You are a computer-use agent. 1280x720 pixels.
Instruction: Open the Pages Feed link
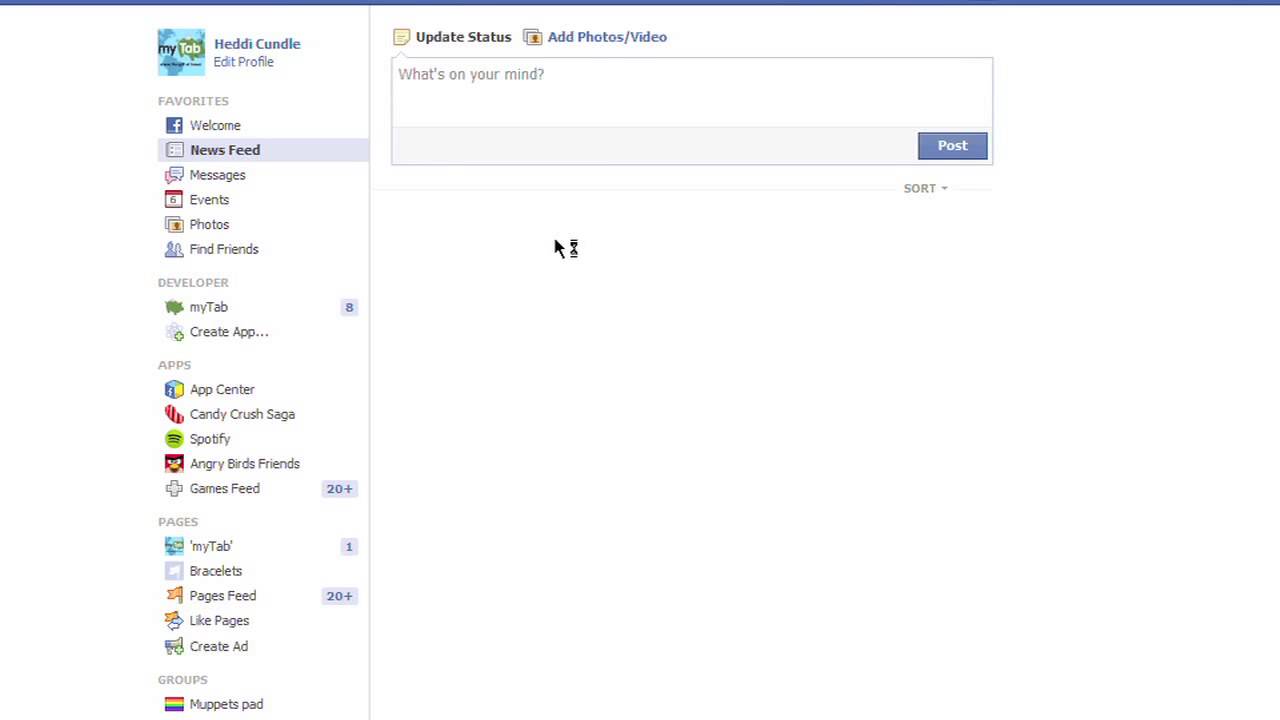point(223,596)
